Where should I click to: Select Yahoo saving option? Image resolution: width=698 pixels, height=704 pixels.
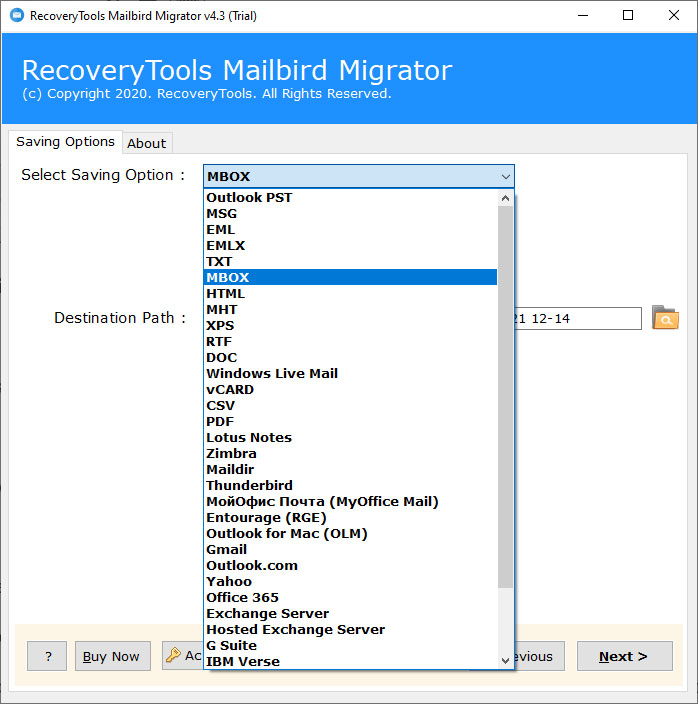(350, 581)
